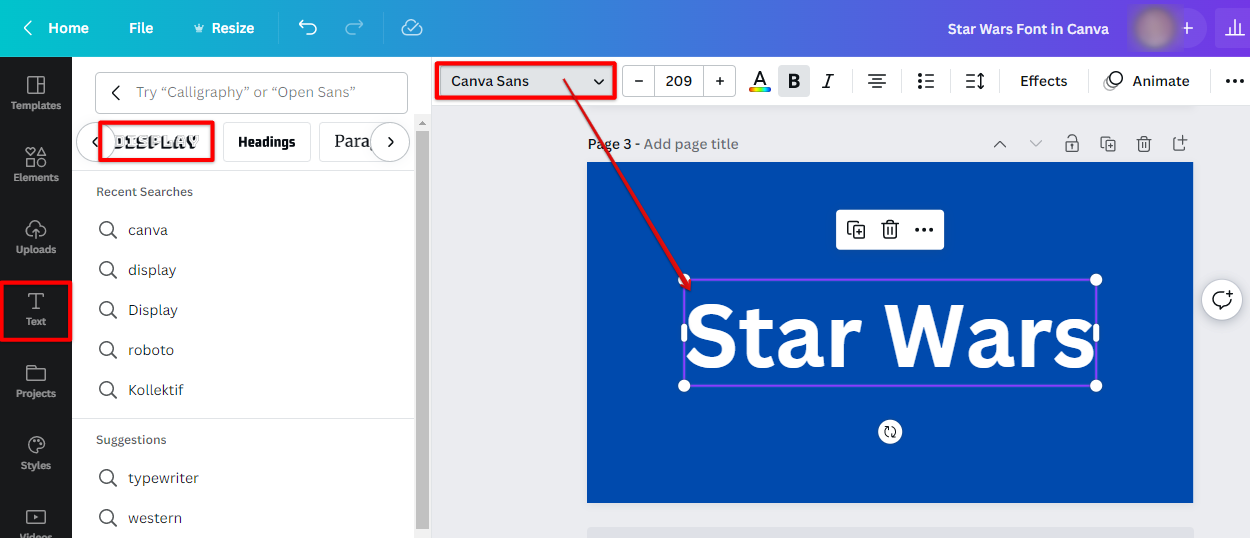1250x538 pixels.
Task: Open the Canva Sans font dropdown
Action: point(527,81)
